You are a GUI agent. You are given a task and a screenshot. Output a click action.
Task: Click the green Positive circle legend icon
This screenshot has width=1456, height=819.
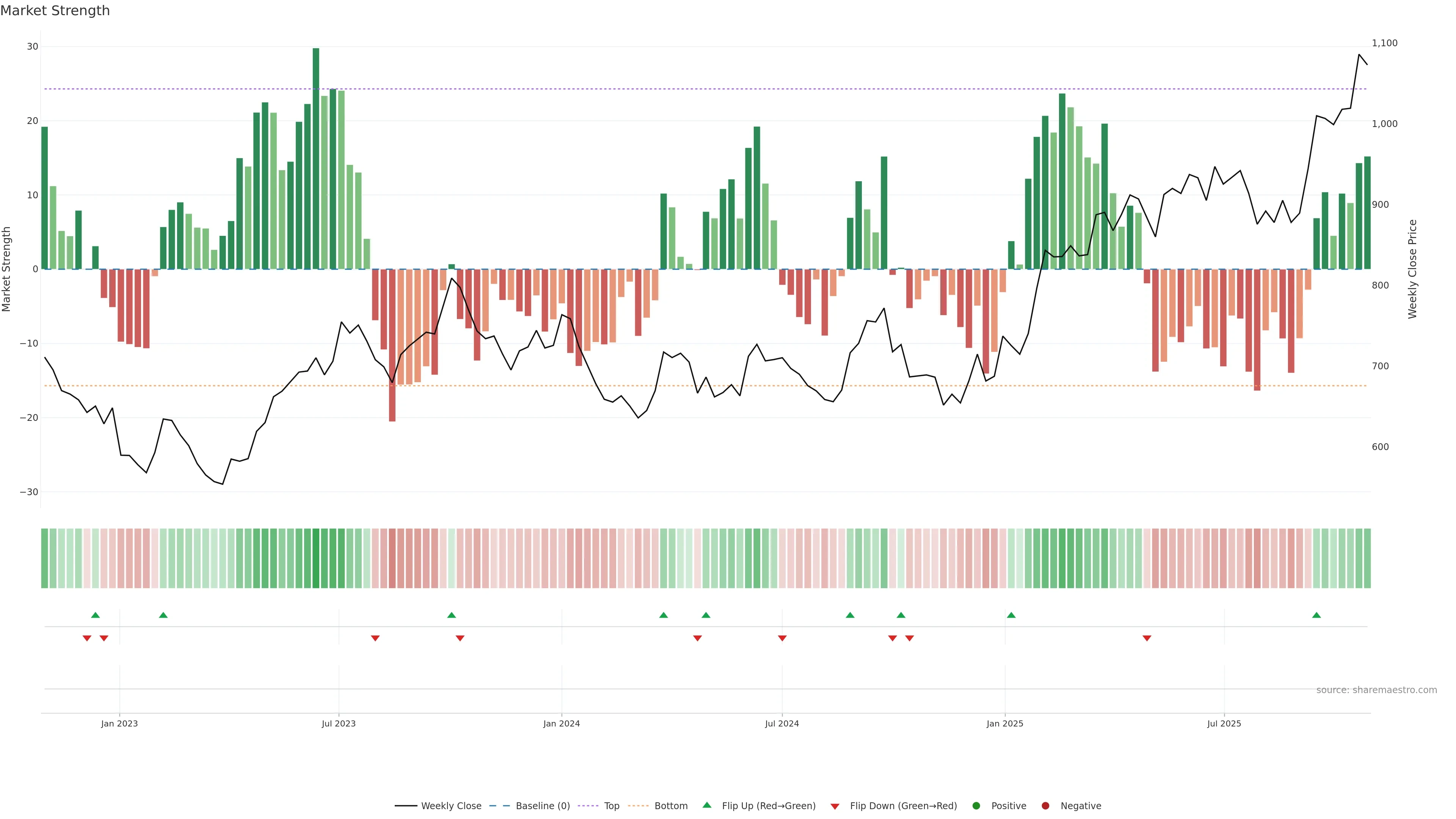pos(976,805)
